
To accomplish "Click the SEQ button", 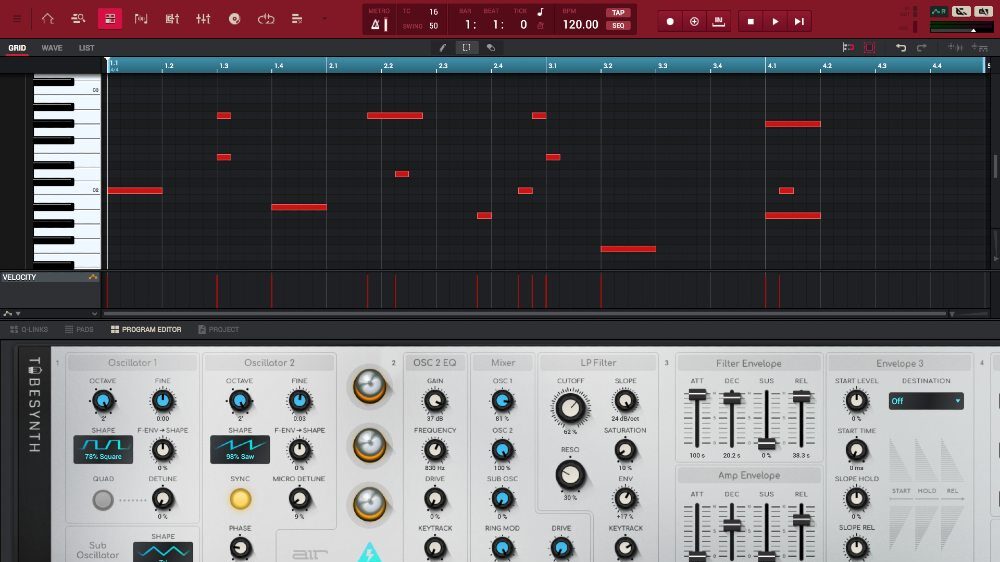I will 617,25.
